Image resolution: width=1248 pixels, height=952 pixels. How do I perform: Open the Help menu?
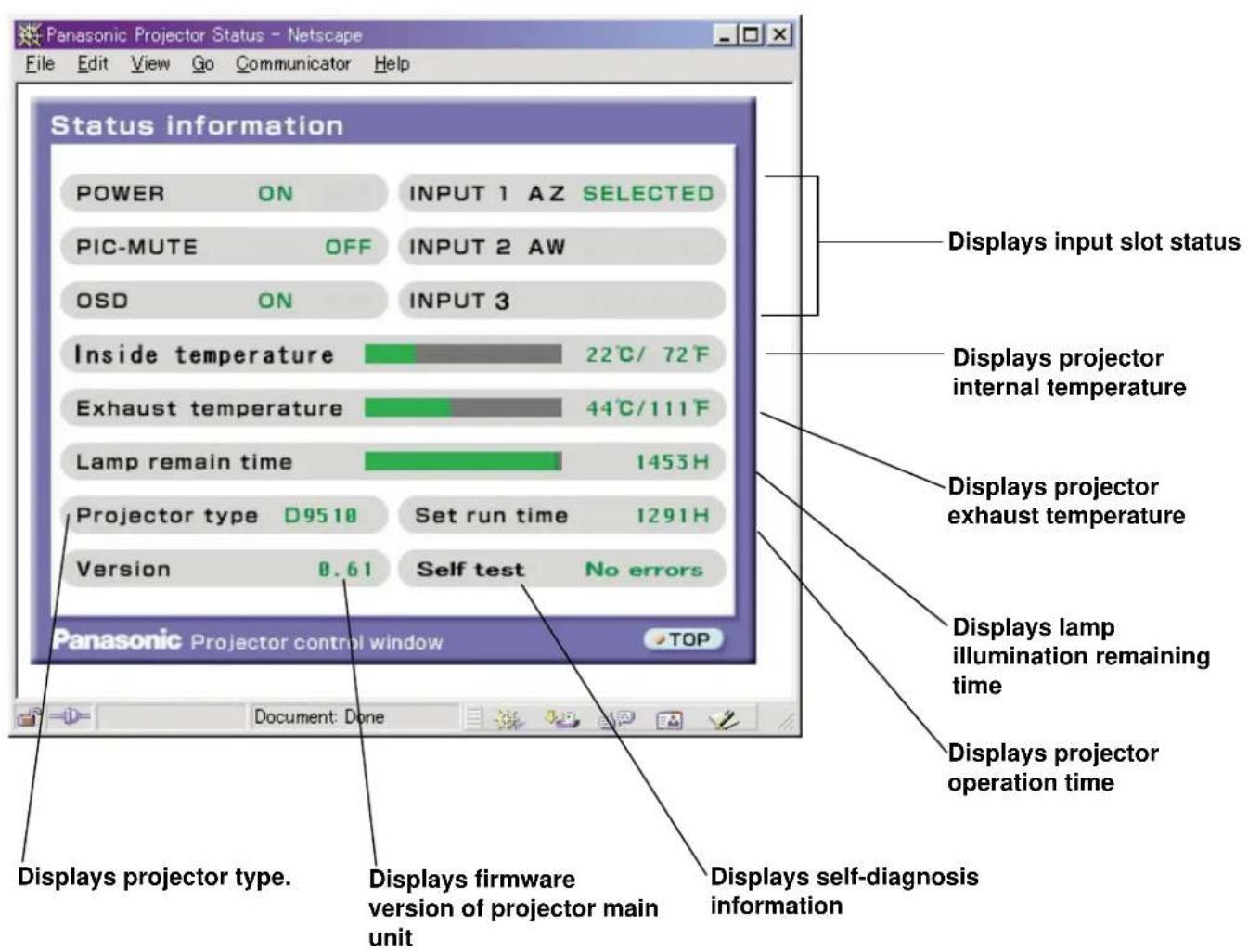coord(392,64)
